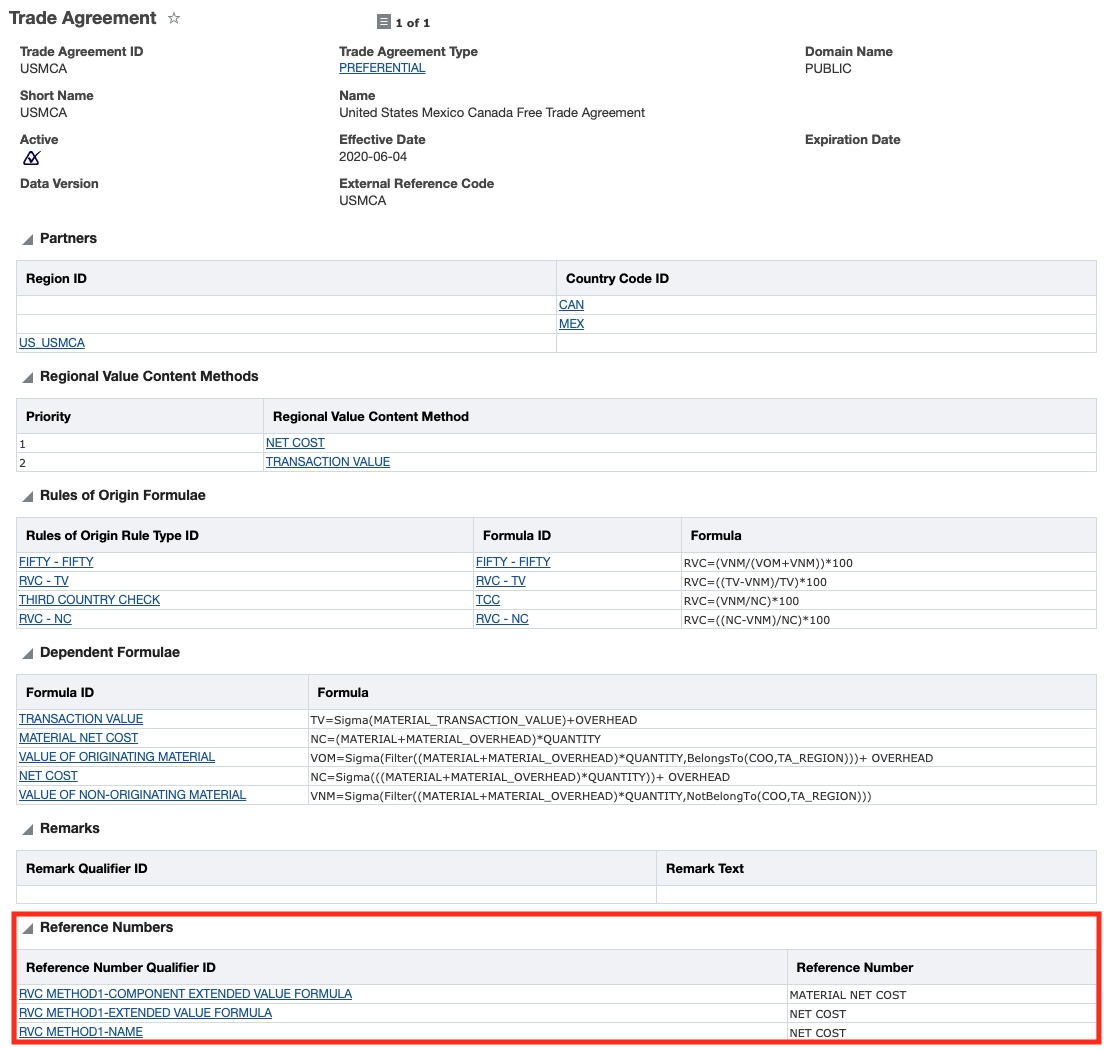1104x1049 pixels.
Task: Click the Active status checkmark icon
Action: point(31,158)
